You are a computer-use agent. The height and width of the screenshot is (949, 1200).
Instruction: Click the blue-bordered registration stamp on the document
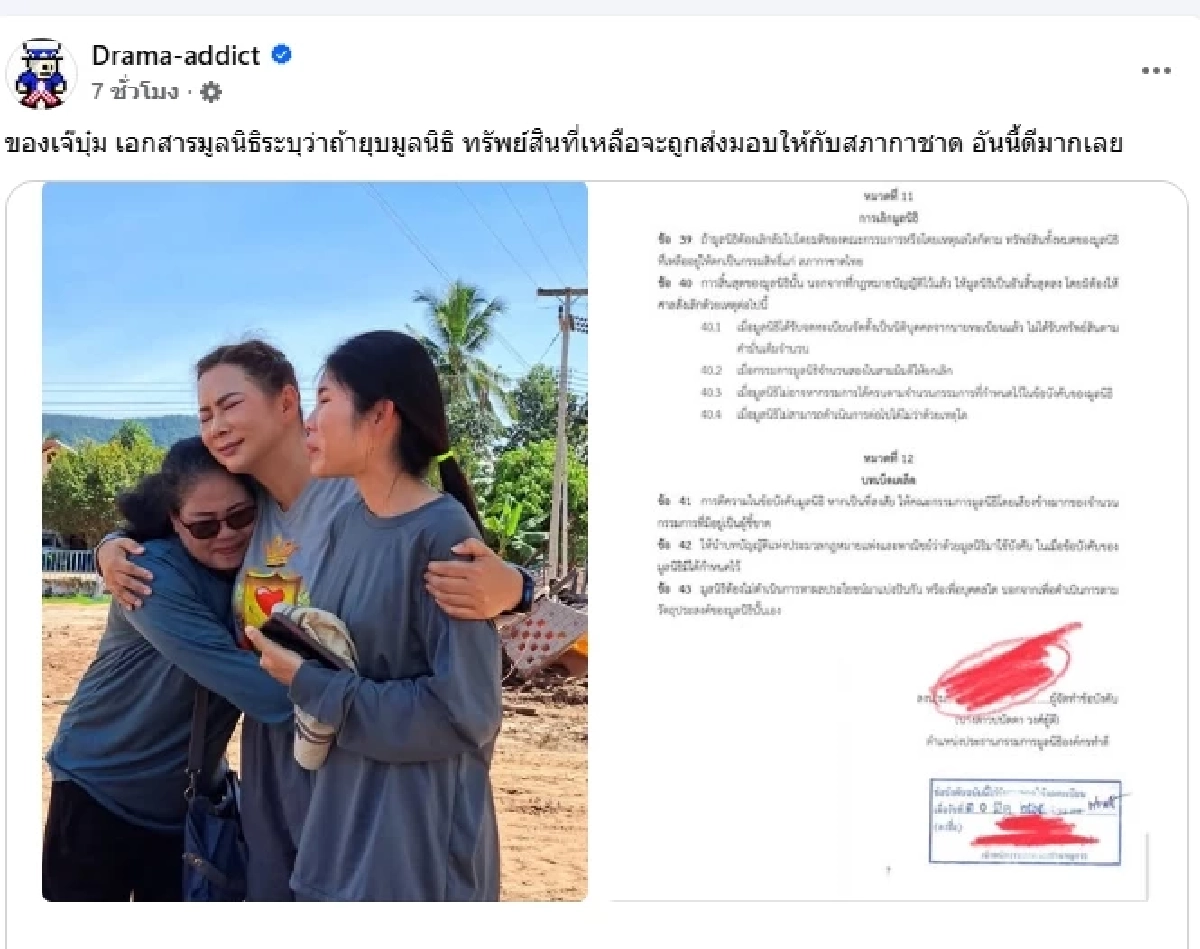tap(1024, 821)
